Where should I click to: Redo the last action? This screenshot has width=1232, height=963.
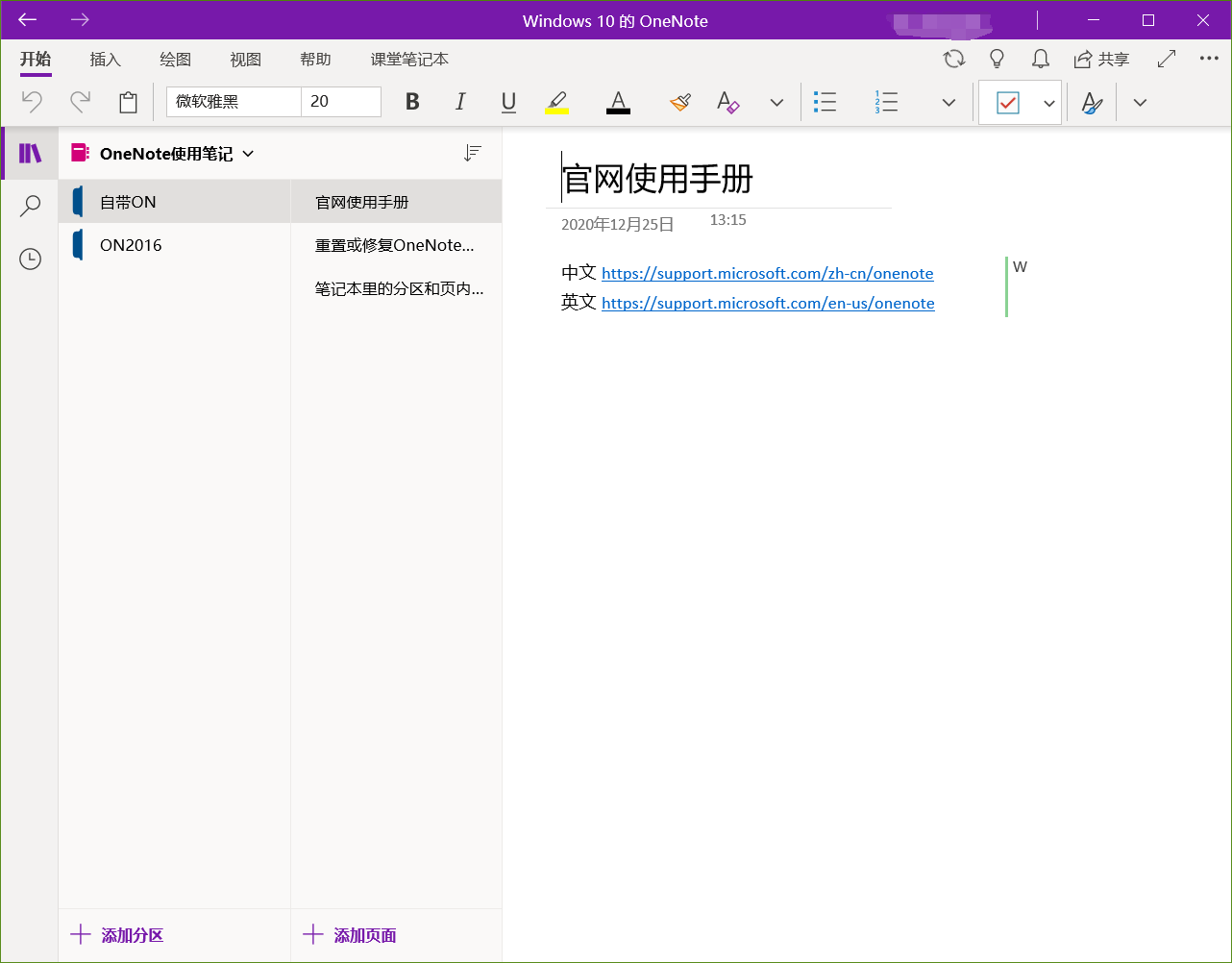(81, 102)
